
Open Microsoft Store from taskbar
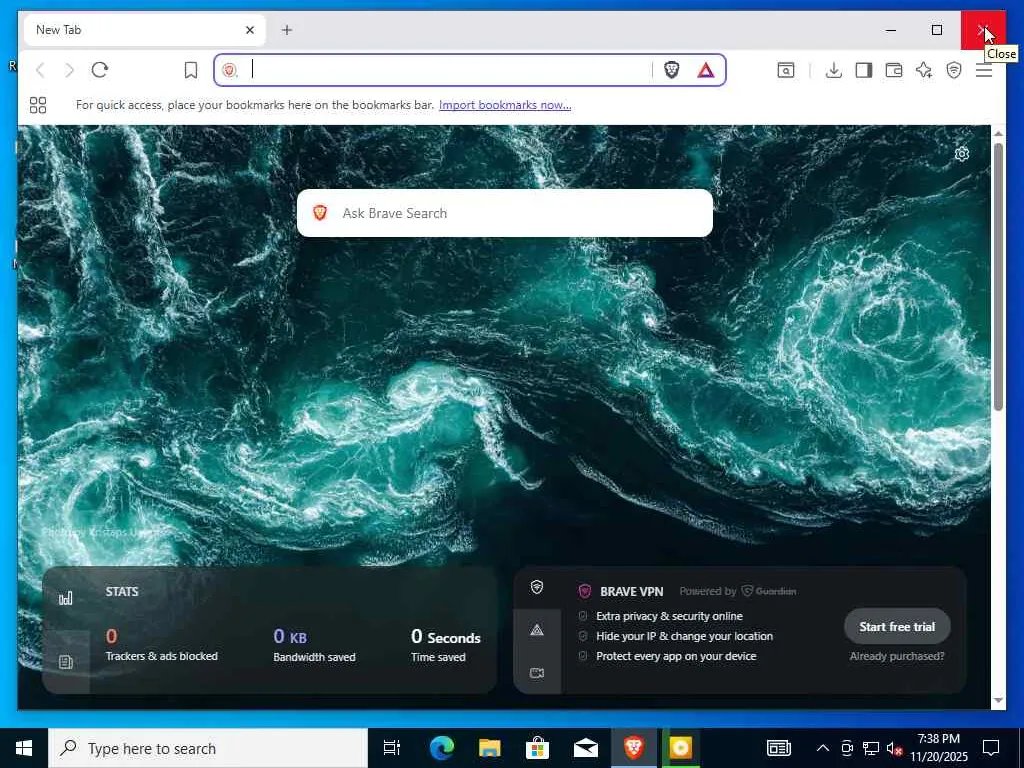537,748
